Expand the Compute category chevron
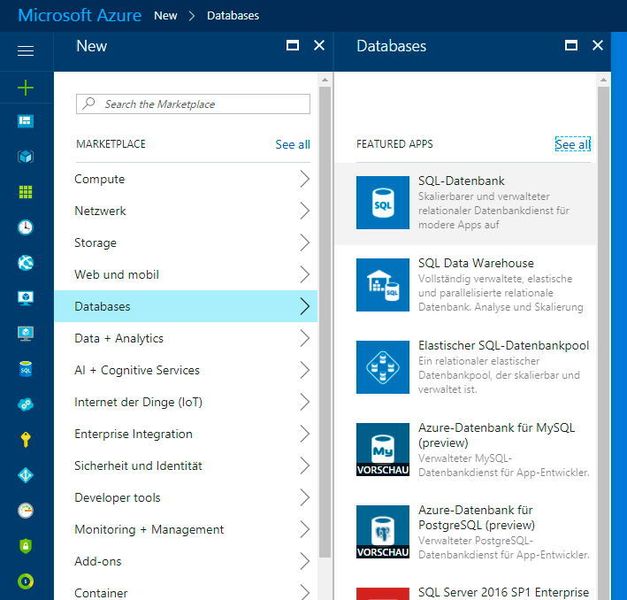Viewport: 627px width, 600px height. 305,179
